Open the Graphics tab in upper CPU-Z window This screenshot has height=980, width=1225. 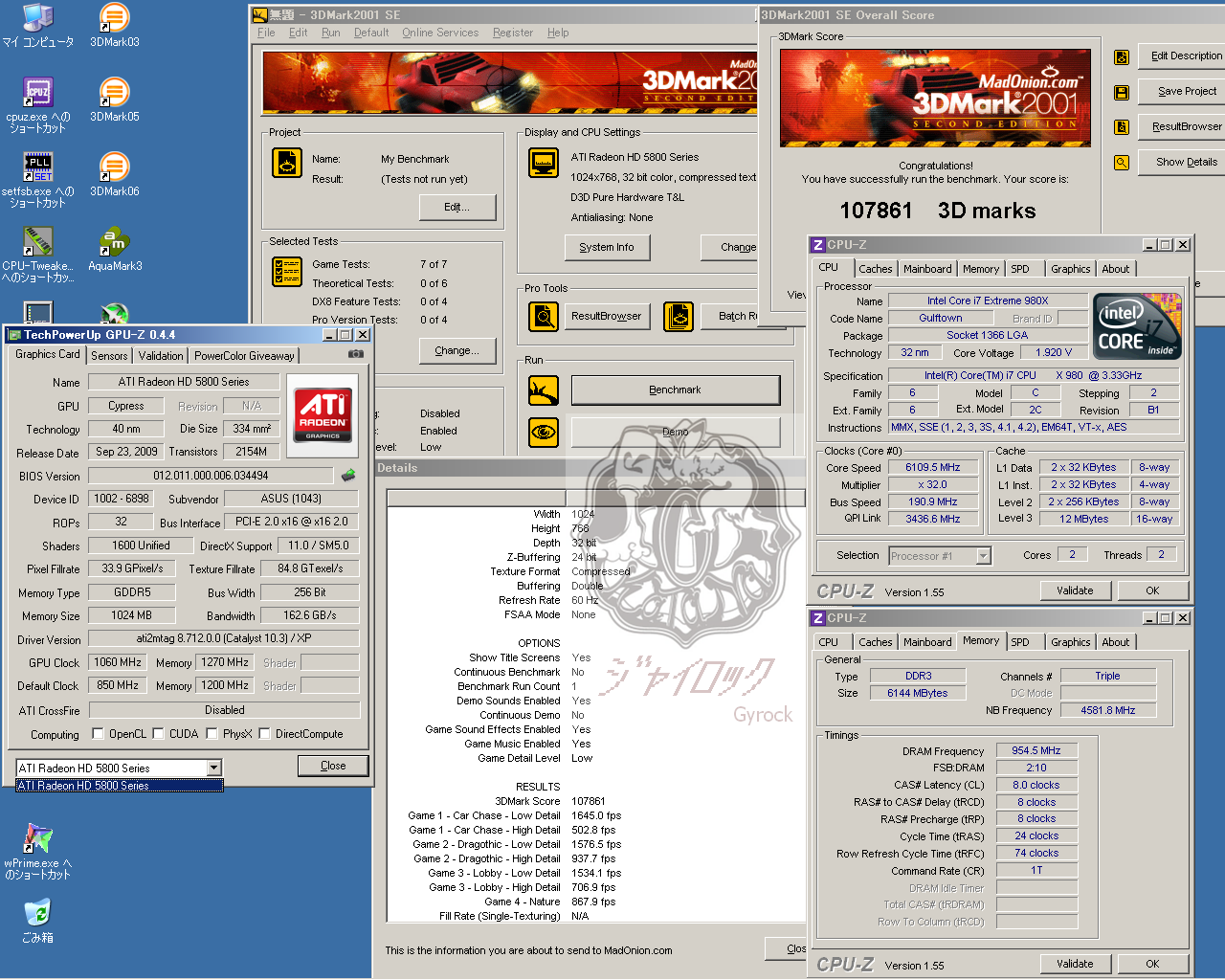pos(1070,269)
